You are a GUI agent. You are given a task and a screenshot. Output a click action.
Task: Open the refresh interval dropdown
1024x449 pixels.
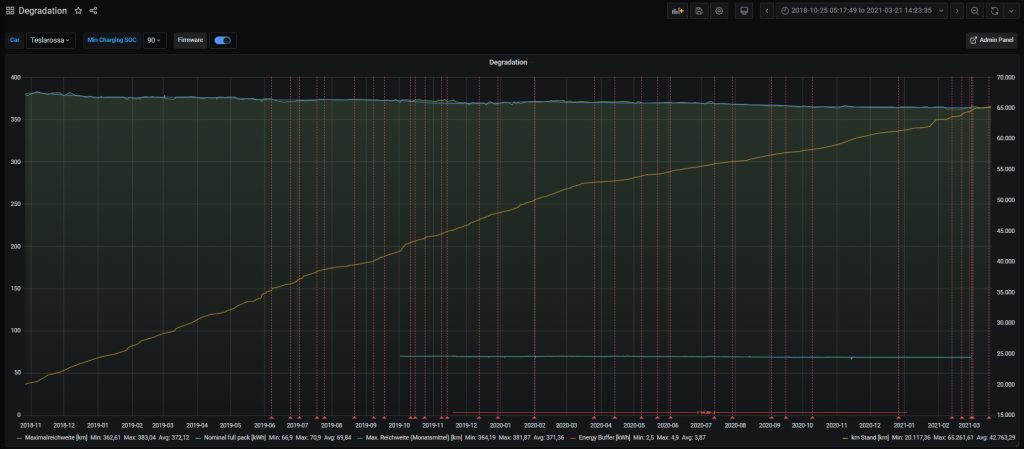coord(1010,11)
